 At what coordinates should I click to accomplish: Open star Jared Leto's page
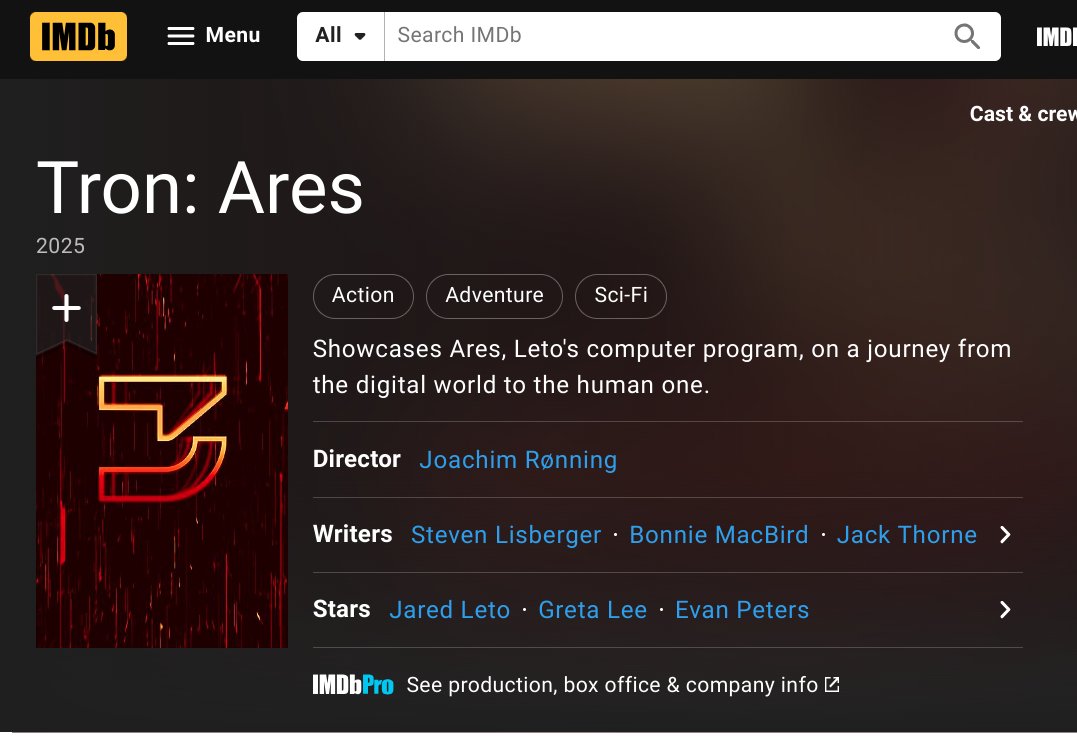[449, 610]
